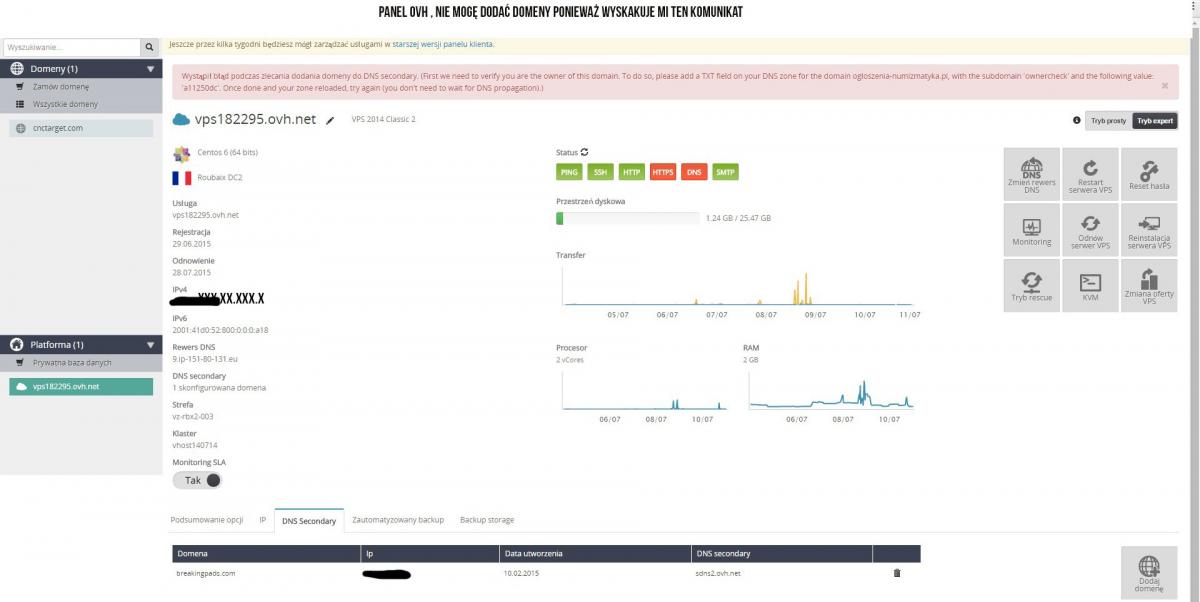
Task: Select the DNS Secondary tab
Action: click(x=309, y=520)
